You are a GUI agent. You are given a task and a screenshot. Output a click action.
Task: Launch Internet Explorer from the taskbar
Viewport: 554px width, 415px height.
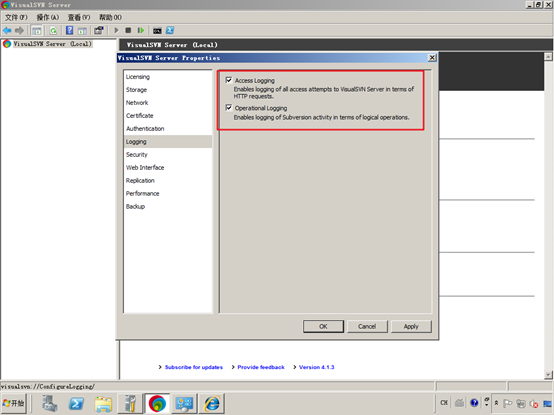point(212,403)
